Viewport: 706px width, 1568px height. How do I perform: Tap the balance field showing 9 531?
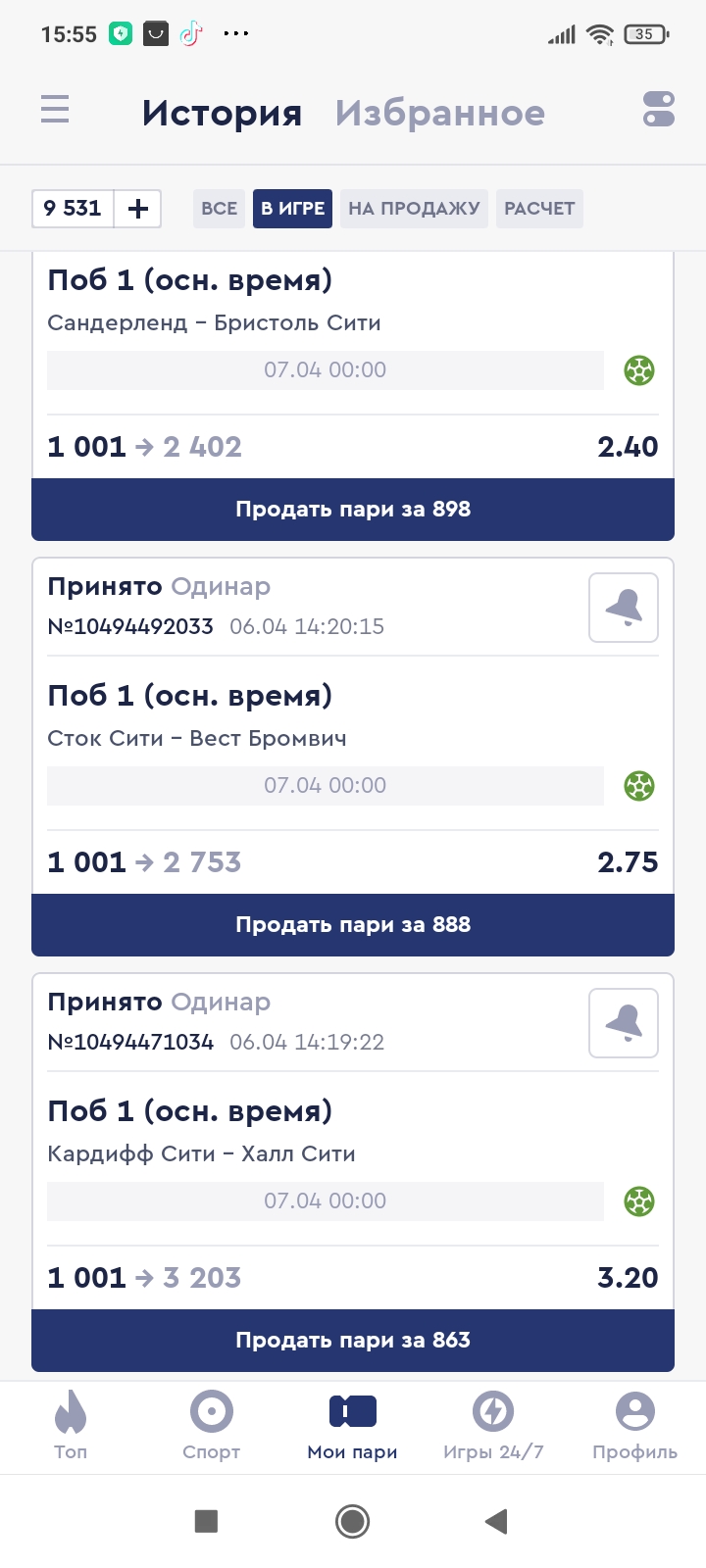(74, 209)
